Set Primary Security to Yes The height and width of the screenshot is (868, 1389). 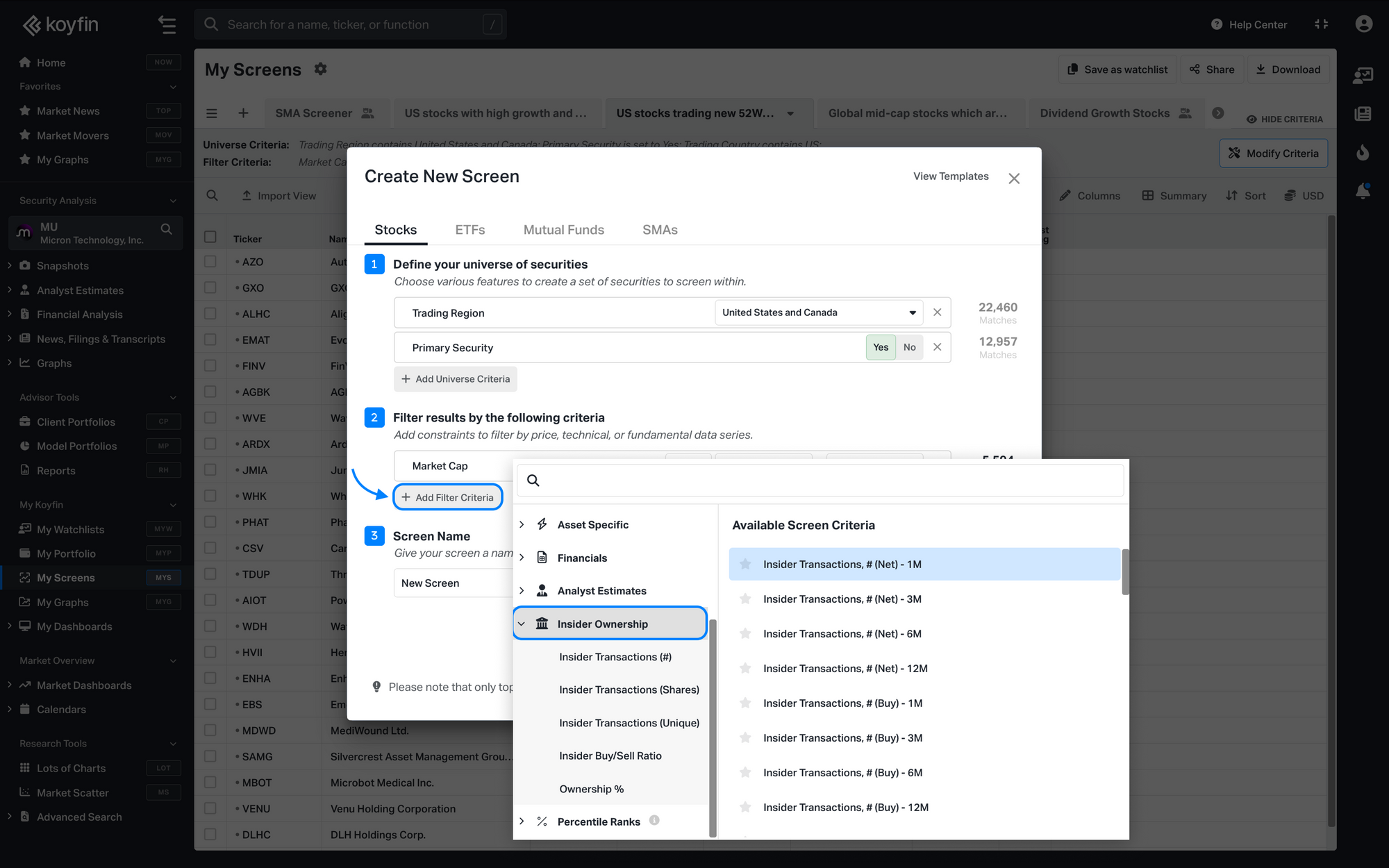[881, 347]
